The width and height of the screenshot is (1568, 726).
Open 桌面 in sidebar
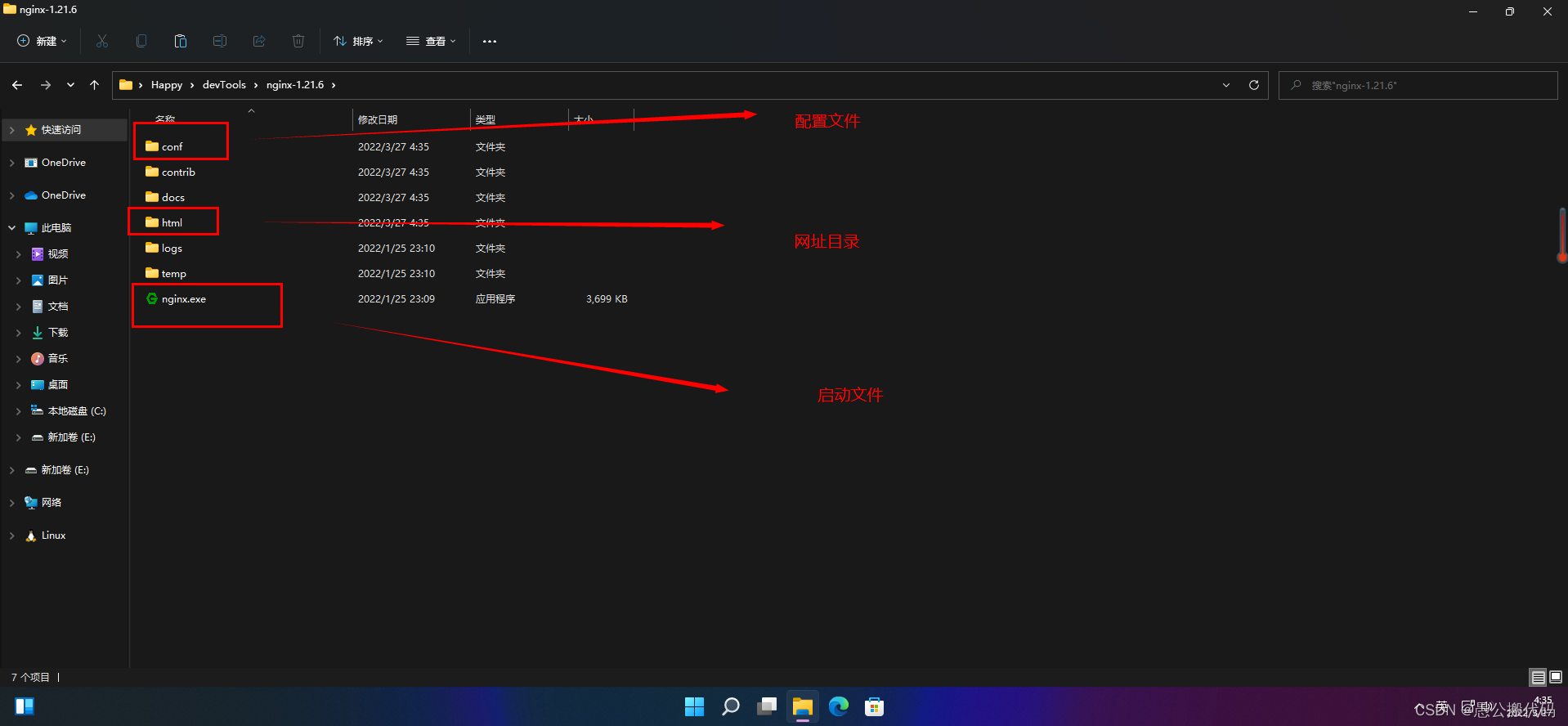pyautogui.click(x=58, y=385)
